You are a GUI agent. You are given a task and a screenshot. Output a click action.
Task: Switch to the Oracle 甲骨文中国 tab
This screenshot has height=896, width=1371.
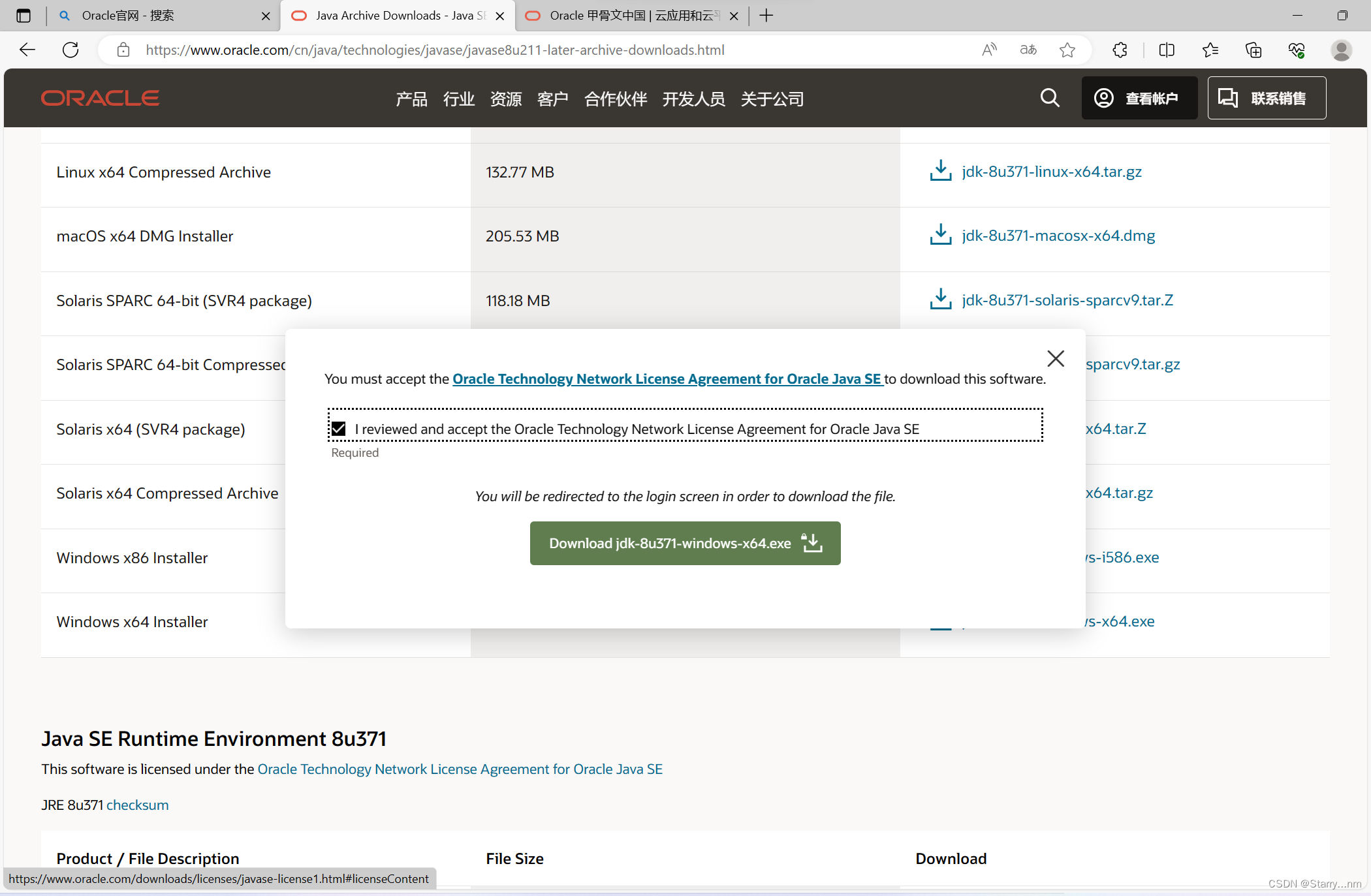click(630, 16)
